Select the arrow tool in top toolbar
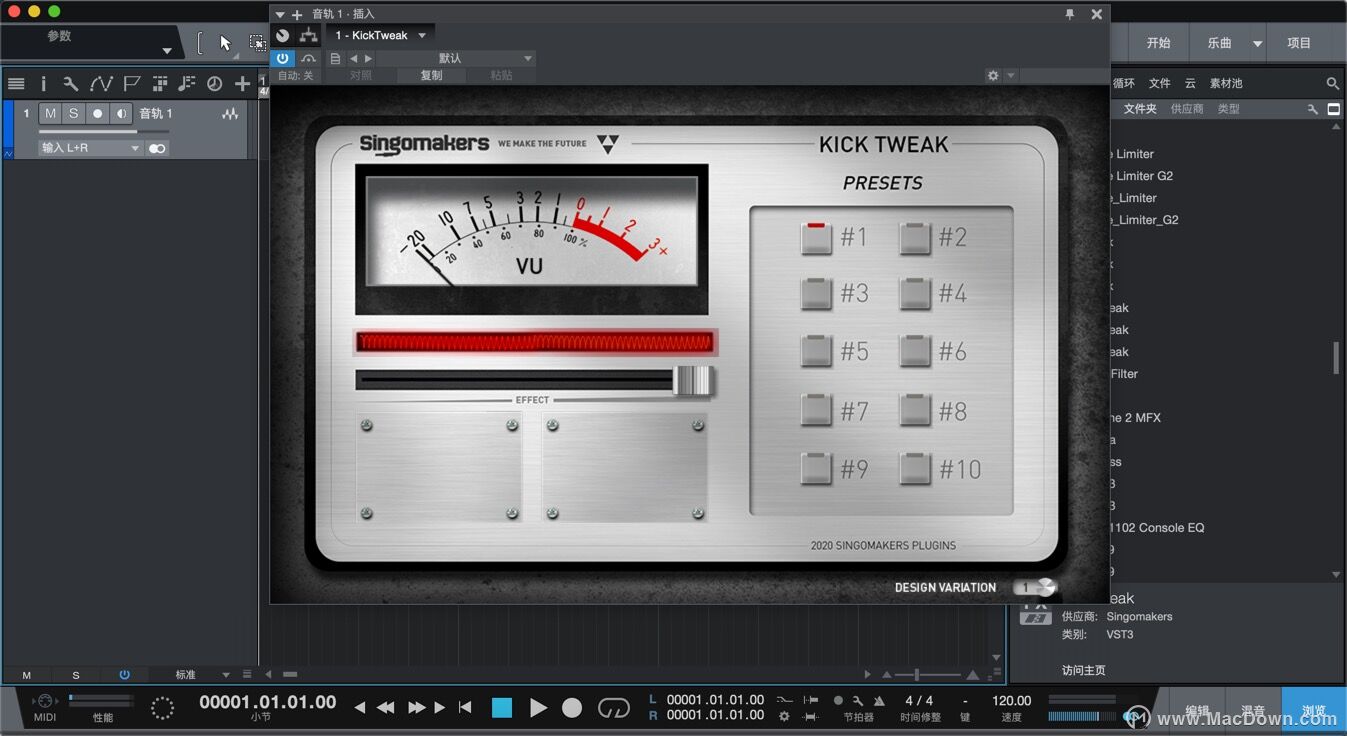This screenshot has height=736, width=1347. pos(225,43)
